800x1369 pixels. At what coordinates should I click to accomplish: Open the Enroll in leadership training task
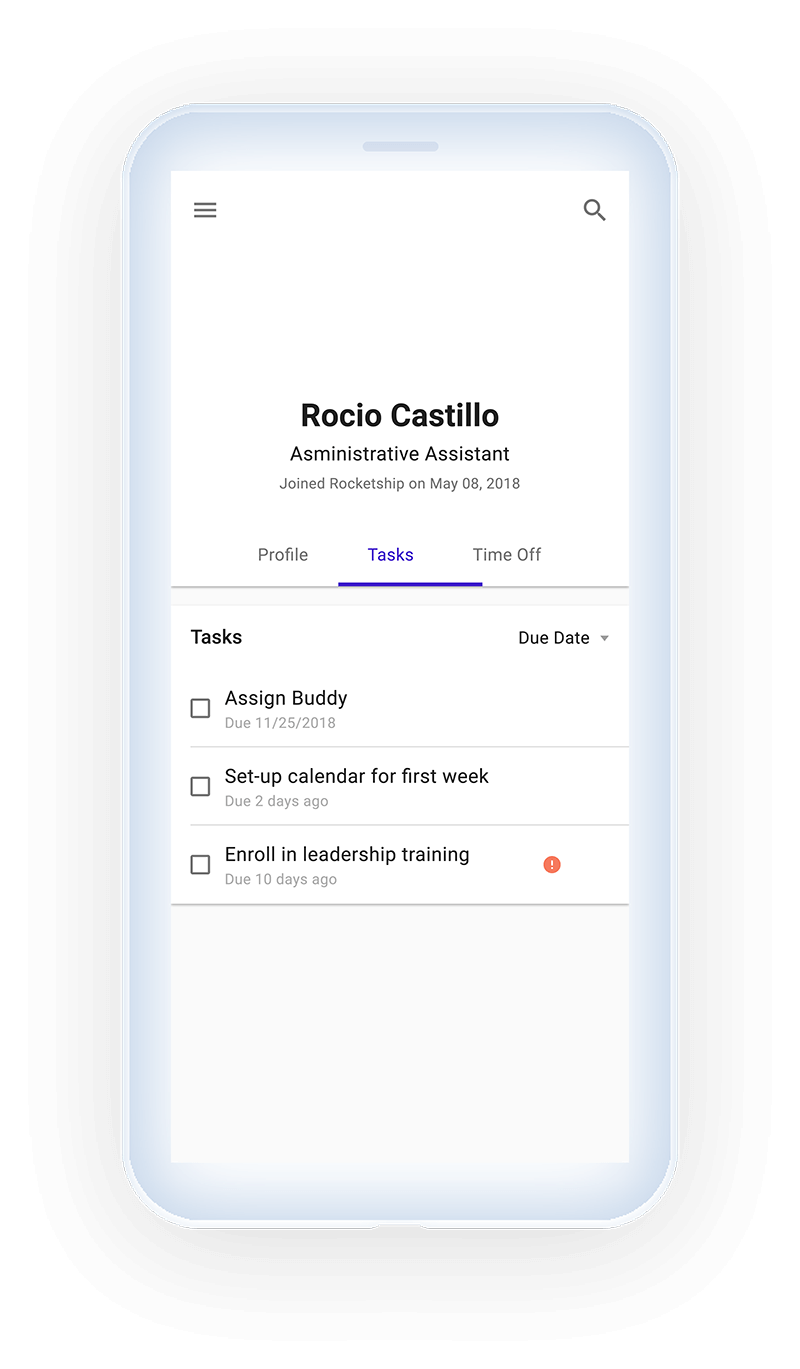coord(347,854)
